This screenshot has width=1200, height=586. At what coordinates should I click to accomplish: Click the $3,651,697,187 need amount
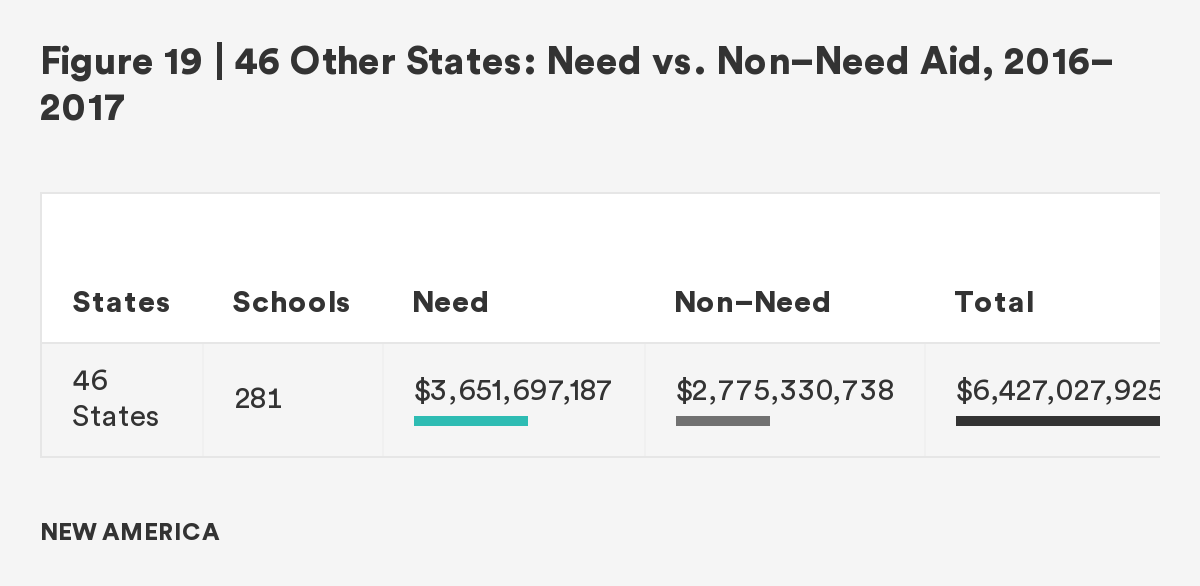[512, 389]
